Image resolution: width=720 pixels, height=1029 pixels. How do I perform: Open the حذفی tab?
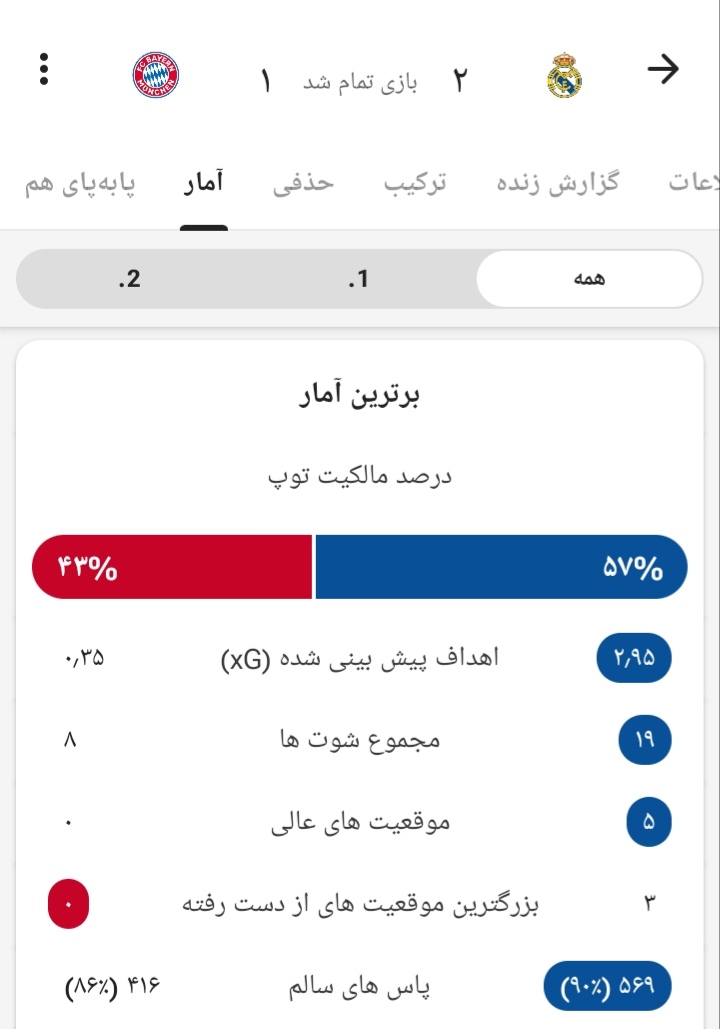303,182
